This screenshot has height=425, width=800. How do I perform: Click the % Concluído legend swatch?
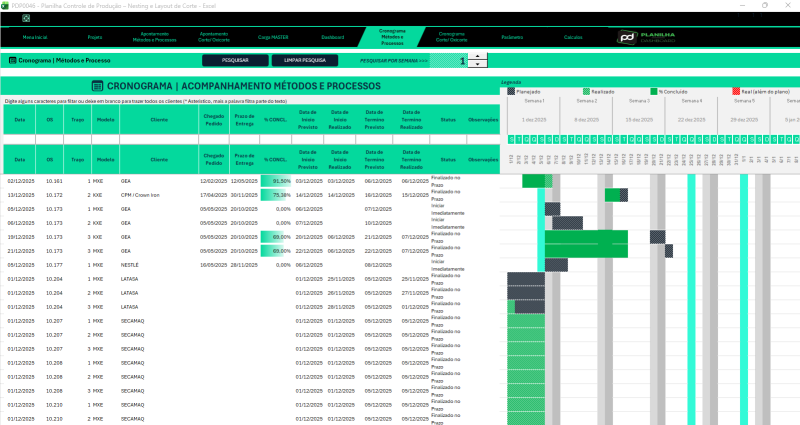point(654,91)
